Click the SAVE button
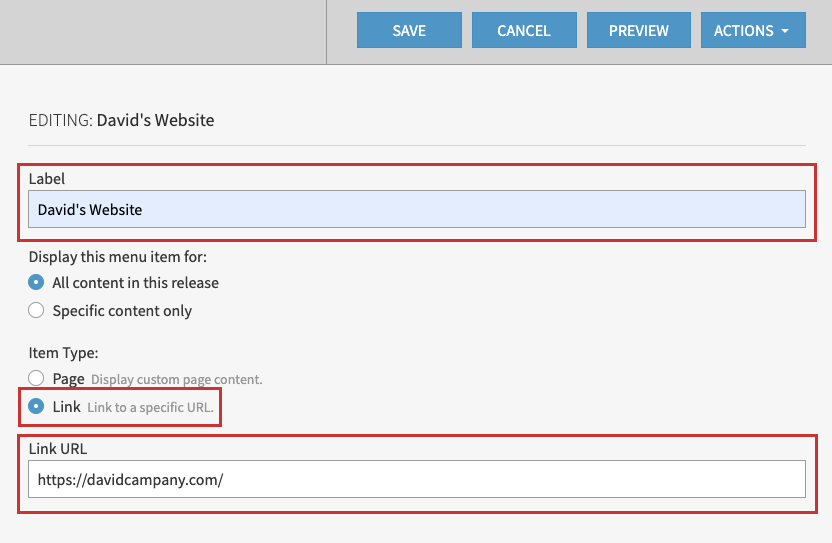The height and width of the screenshot is (543, 832). coord(409,30)
